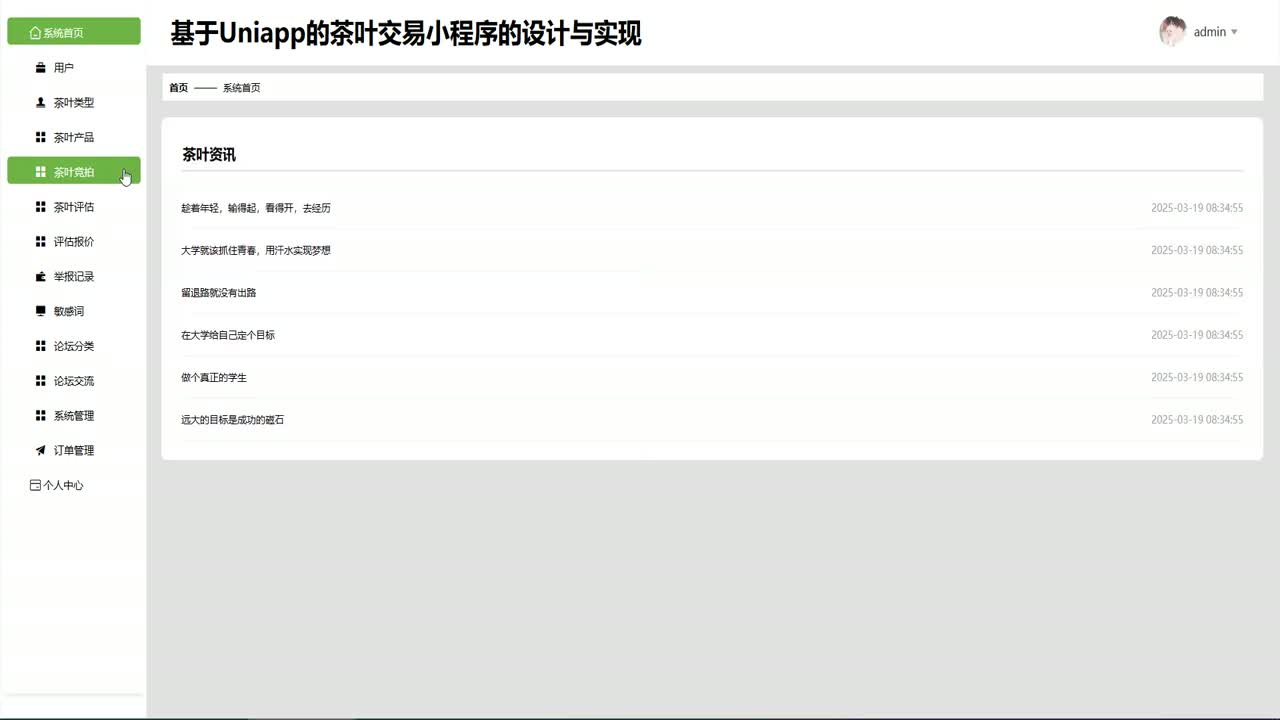
Task: Click the monitor icon beside 敏感词
Action: (40, 311)
